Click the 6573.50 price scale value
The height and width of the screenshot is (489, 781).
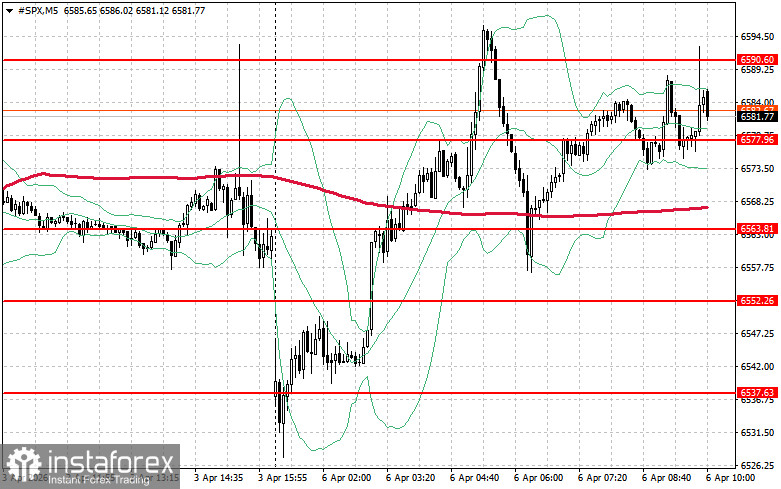757,169
